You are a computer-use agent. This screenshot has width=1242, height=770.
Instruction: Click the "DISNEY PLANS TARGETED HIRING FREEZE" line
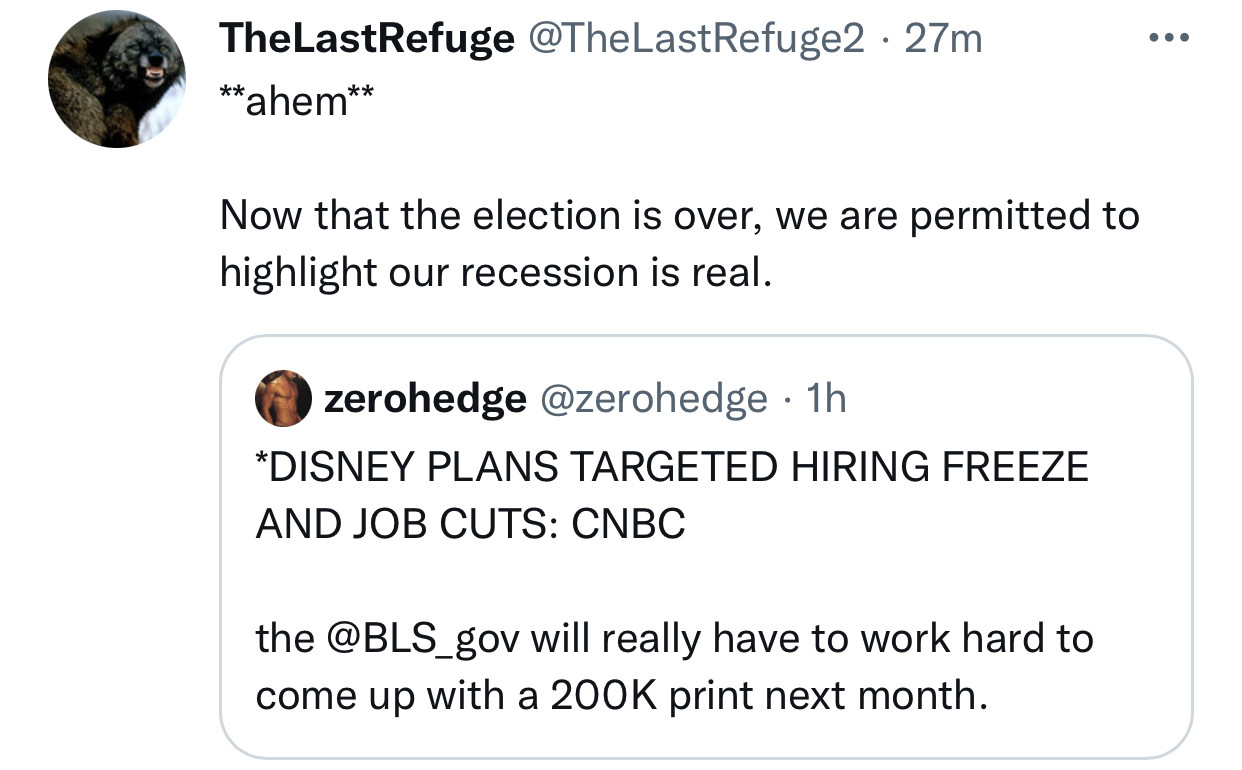[x=672, y=467]
